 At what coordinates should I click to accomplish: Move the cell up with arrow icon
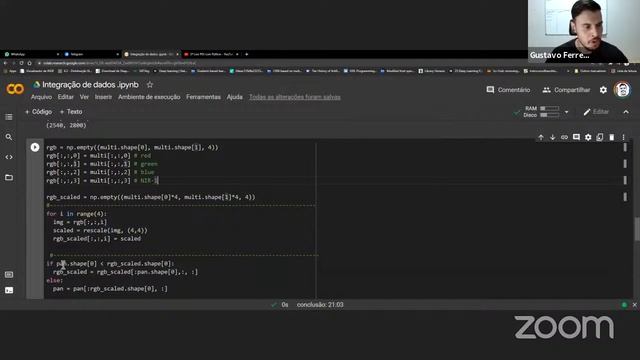(541, 138)
